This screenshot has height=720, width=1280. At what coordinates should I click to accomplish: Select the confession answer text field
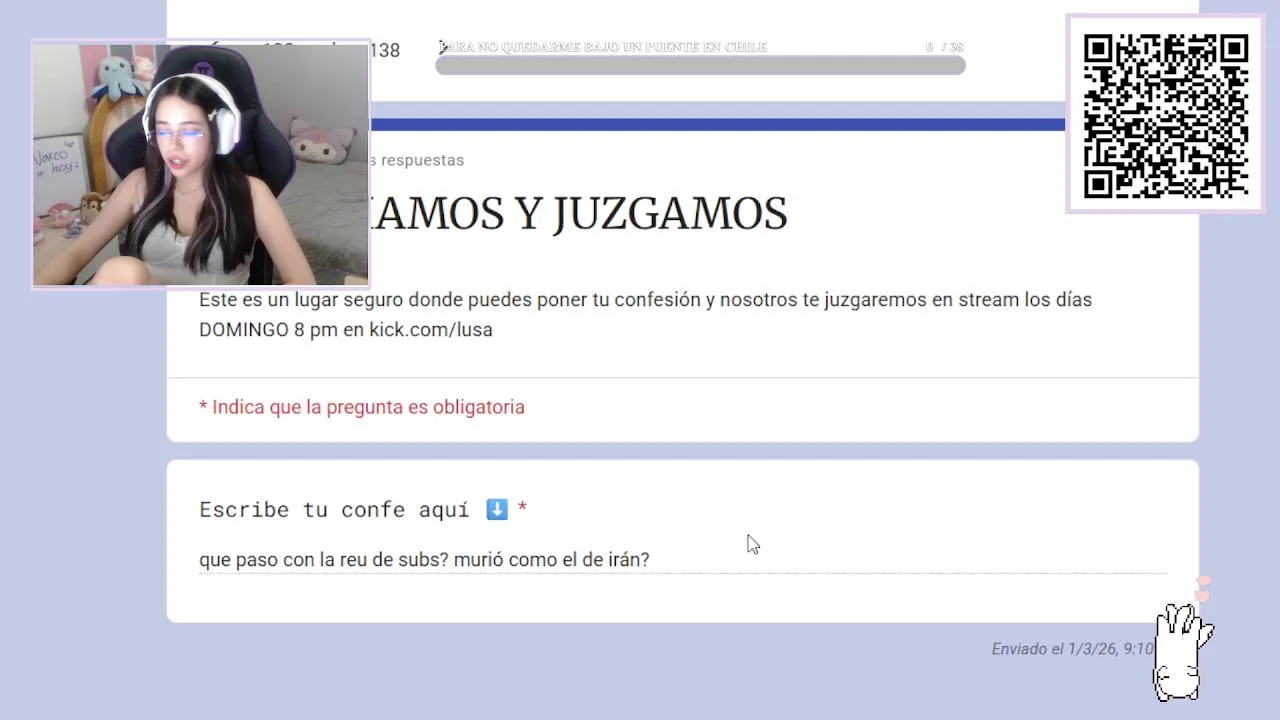pyautogui.click(x=682, y=560)
